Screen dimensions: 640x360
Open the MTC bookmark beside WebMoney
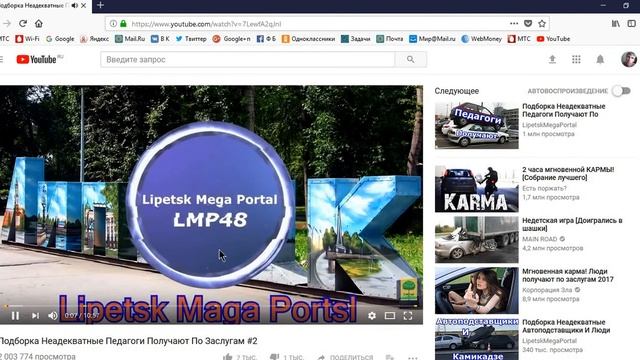pos(519,39)
